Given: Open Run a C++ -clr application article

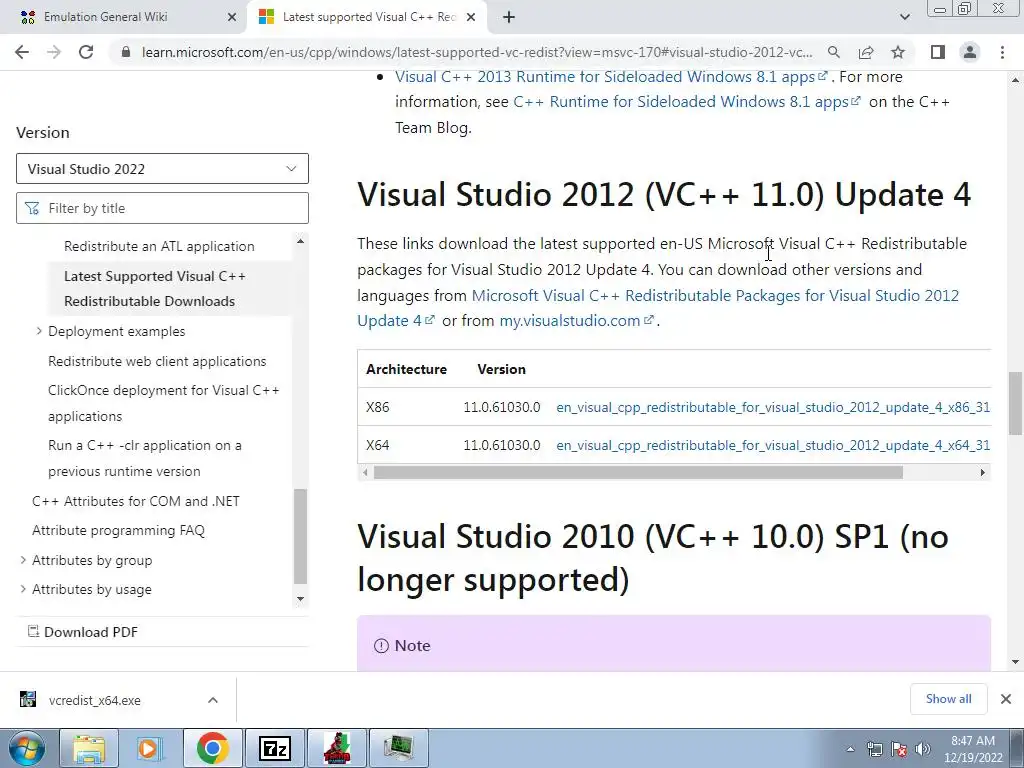Looking at the screenshot, I should (145, 458).
